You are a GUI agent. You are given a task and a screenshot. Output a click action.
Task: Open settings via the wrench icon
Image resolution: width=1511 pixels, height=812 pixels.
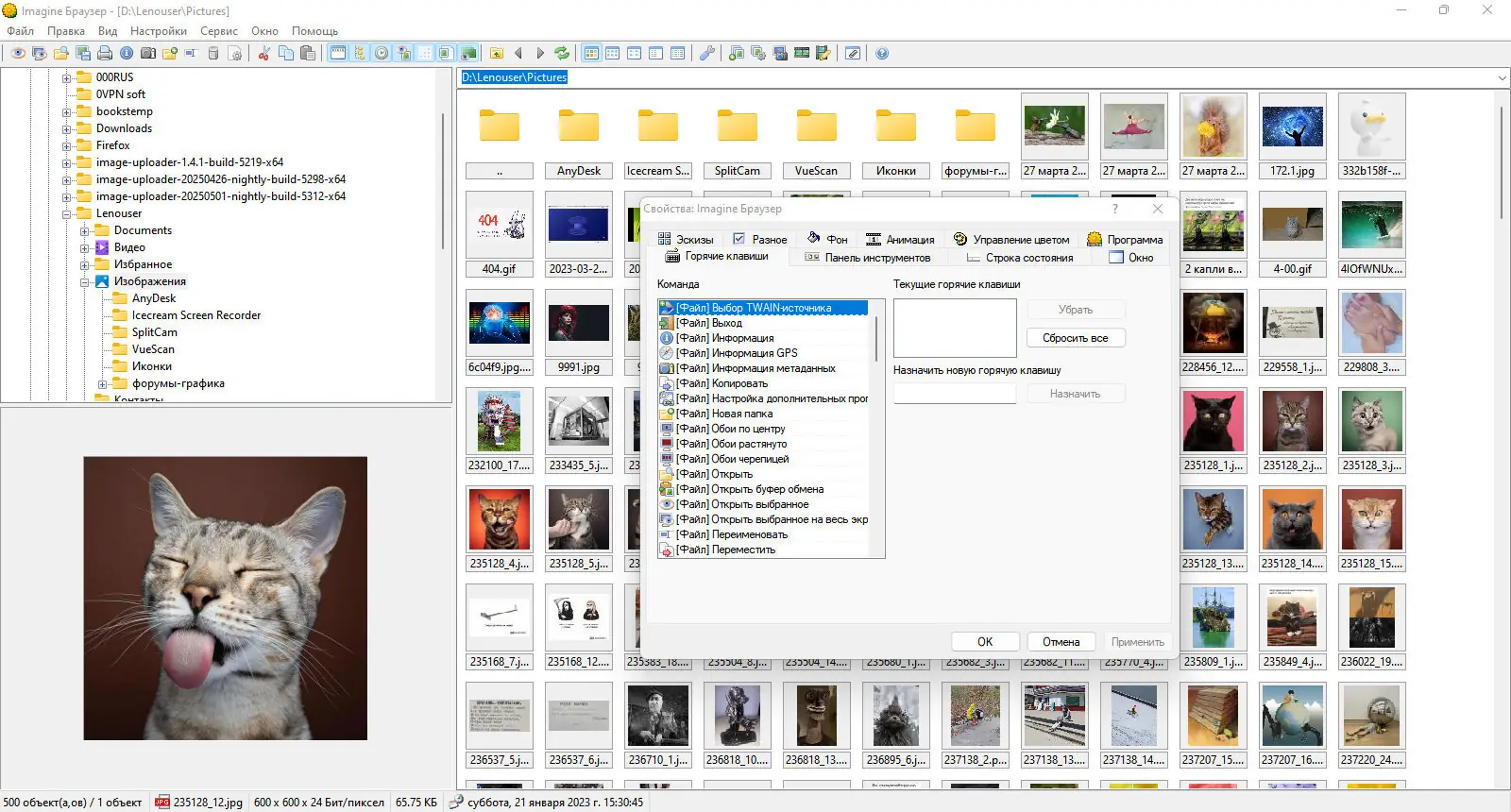[706, 53]
